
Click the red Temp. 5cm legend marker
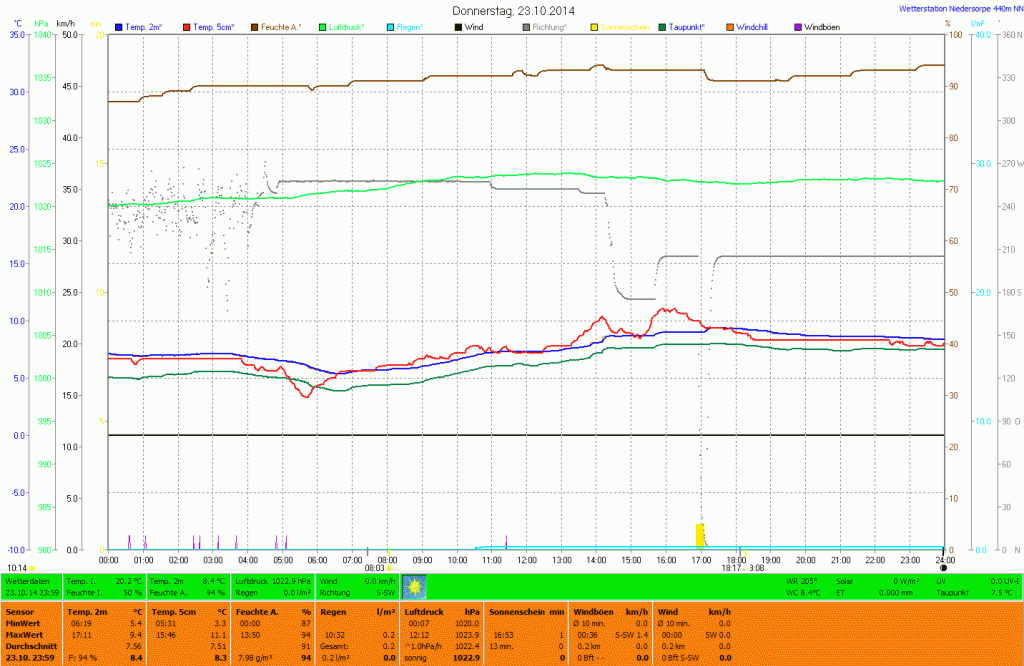point(187,26)
